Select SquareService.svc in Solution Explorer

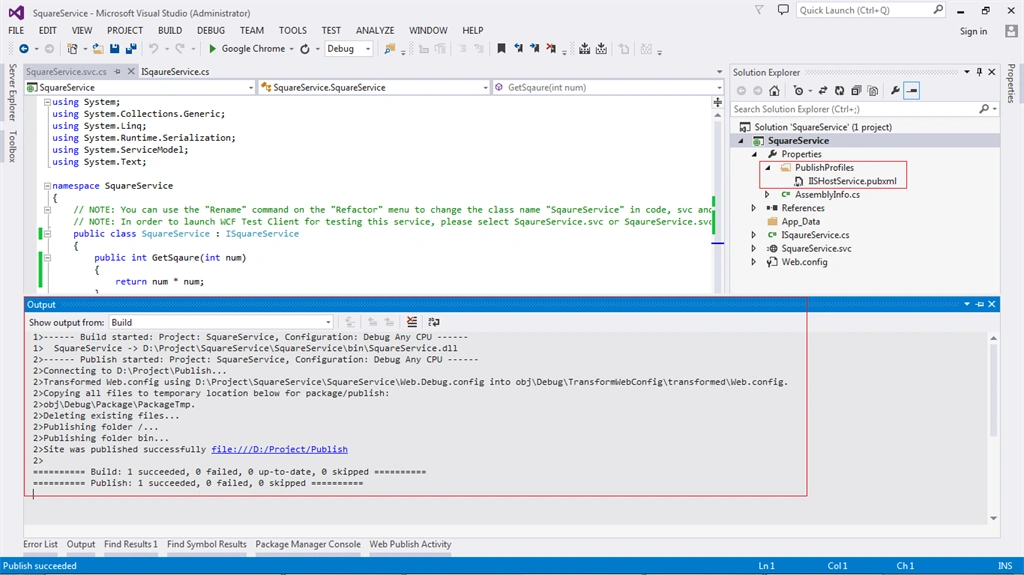click(816, 248)
